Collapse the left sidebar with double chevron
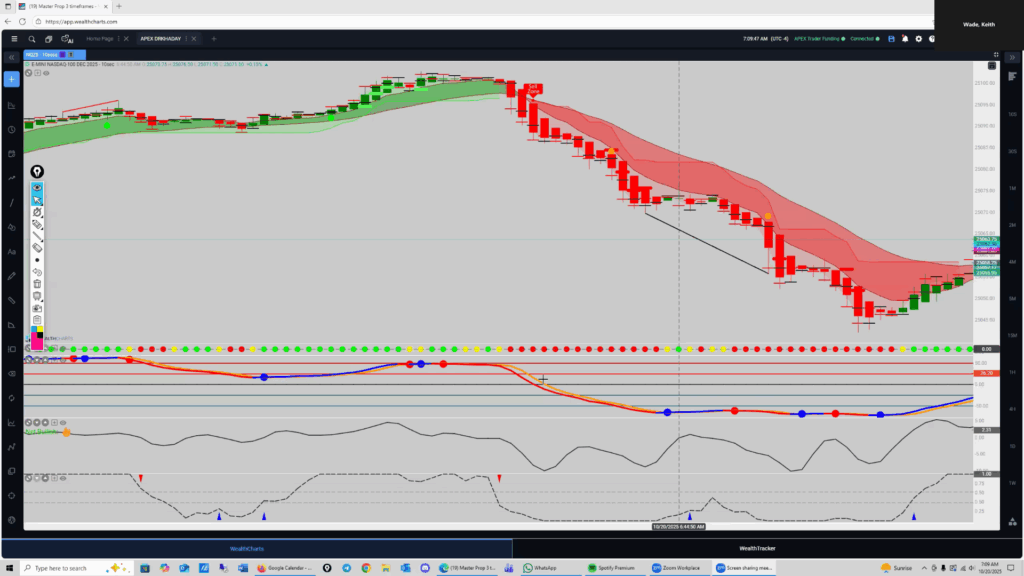 pyautogui.click(x=11, y=57)
